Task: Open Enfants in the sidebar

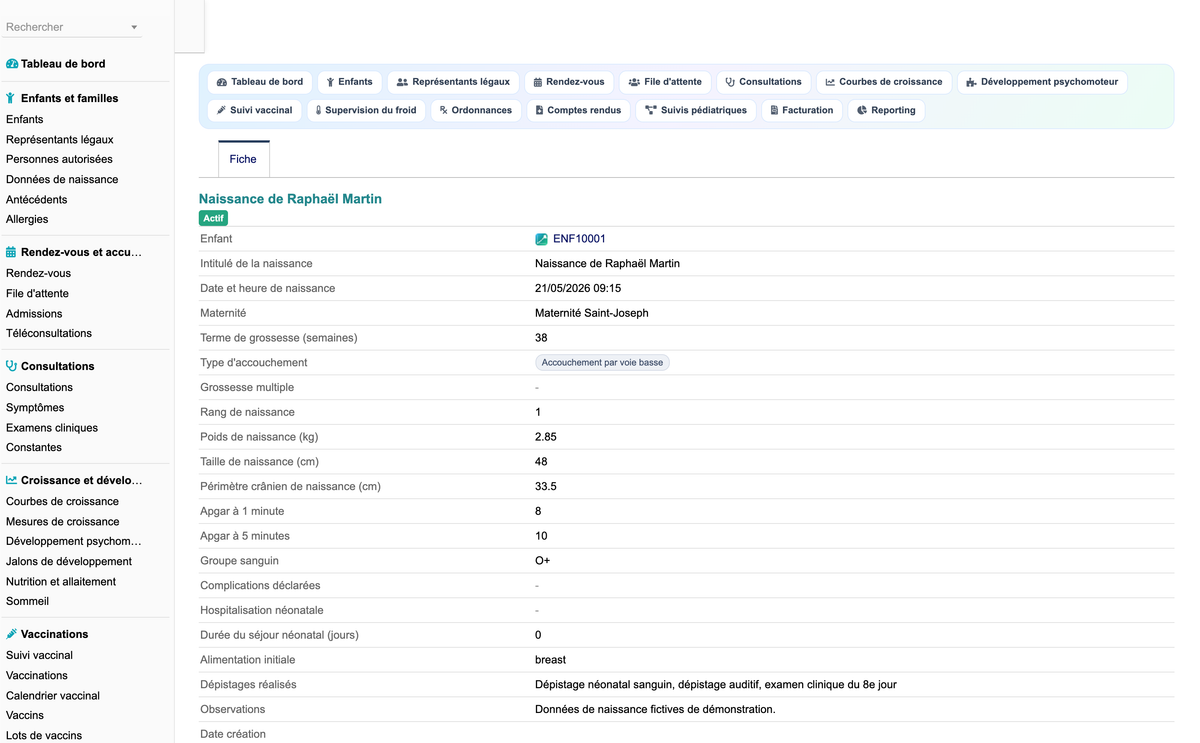Action: pyautogui.click(x=24, y=119)
